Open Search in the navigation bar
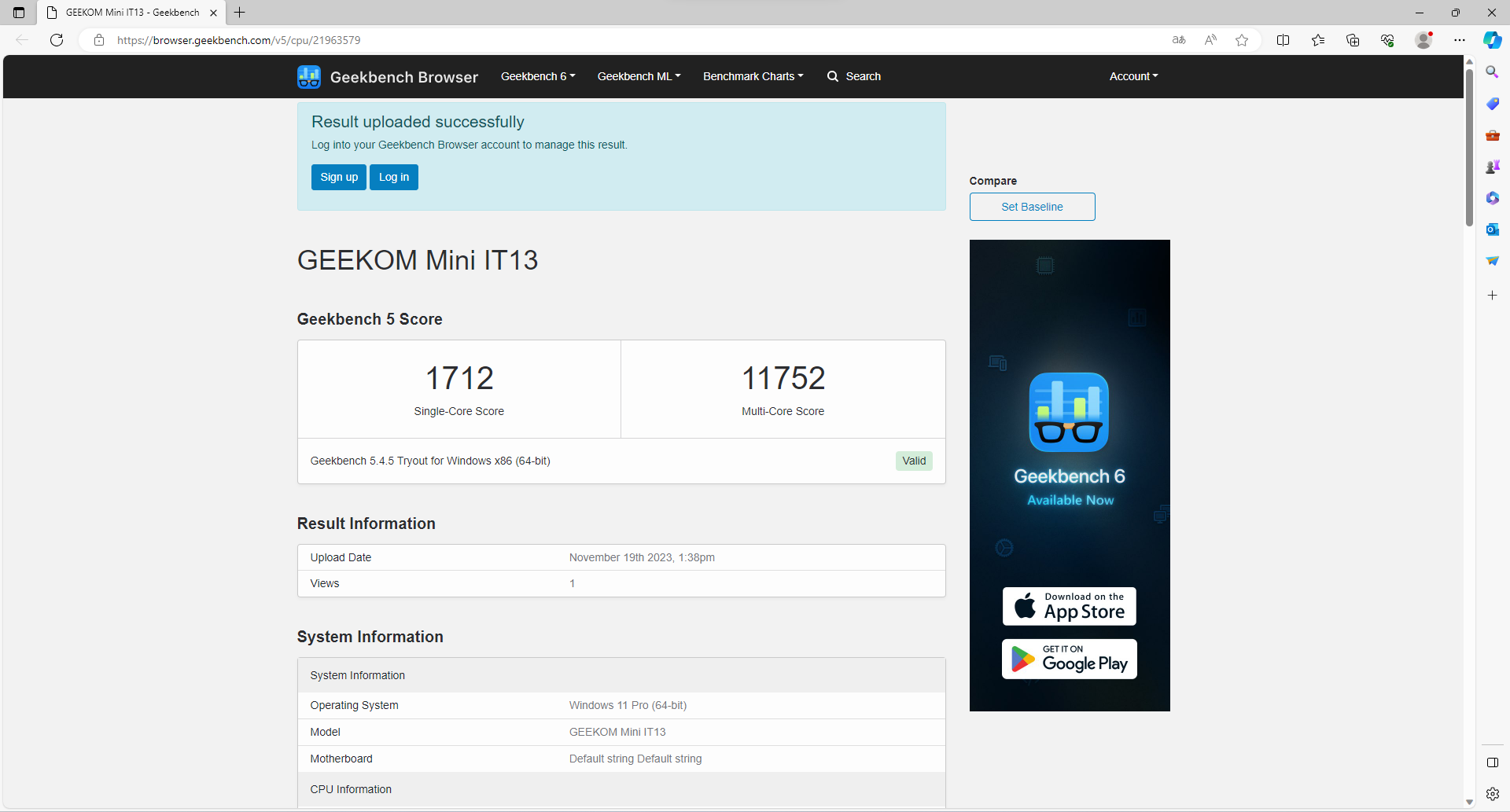This screenshot has height=812, width=1510. click(854, 76)
